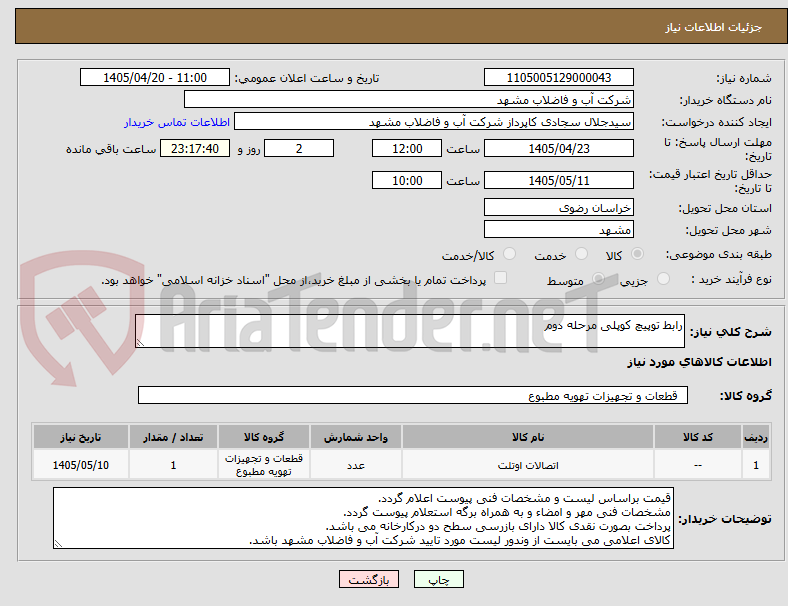Select the خدمت radio button

(581, 254)
